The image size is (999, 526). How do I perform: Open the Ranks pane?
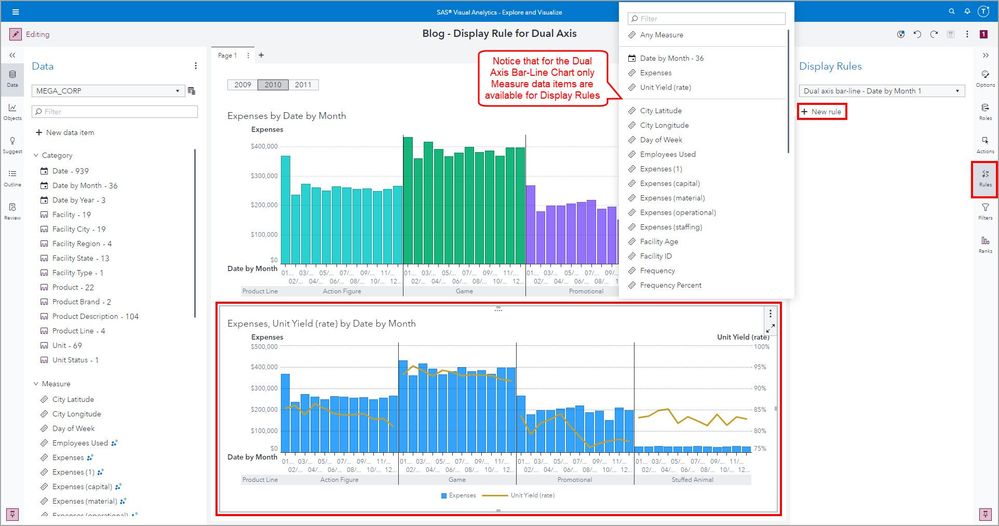tap(986, 245)
